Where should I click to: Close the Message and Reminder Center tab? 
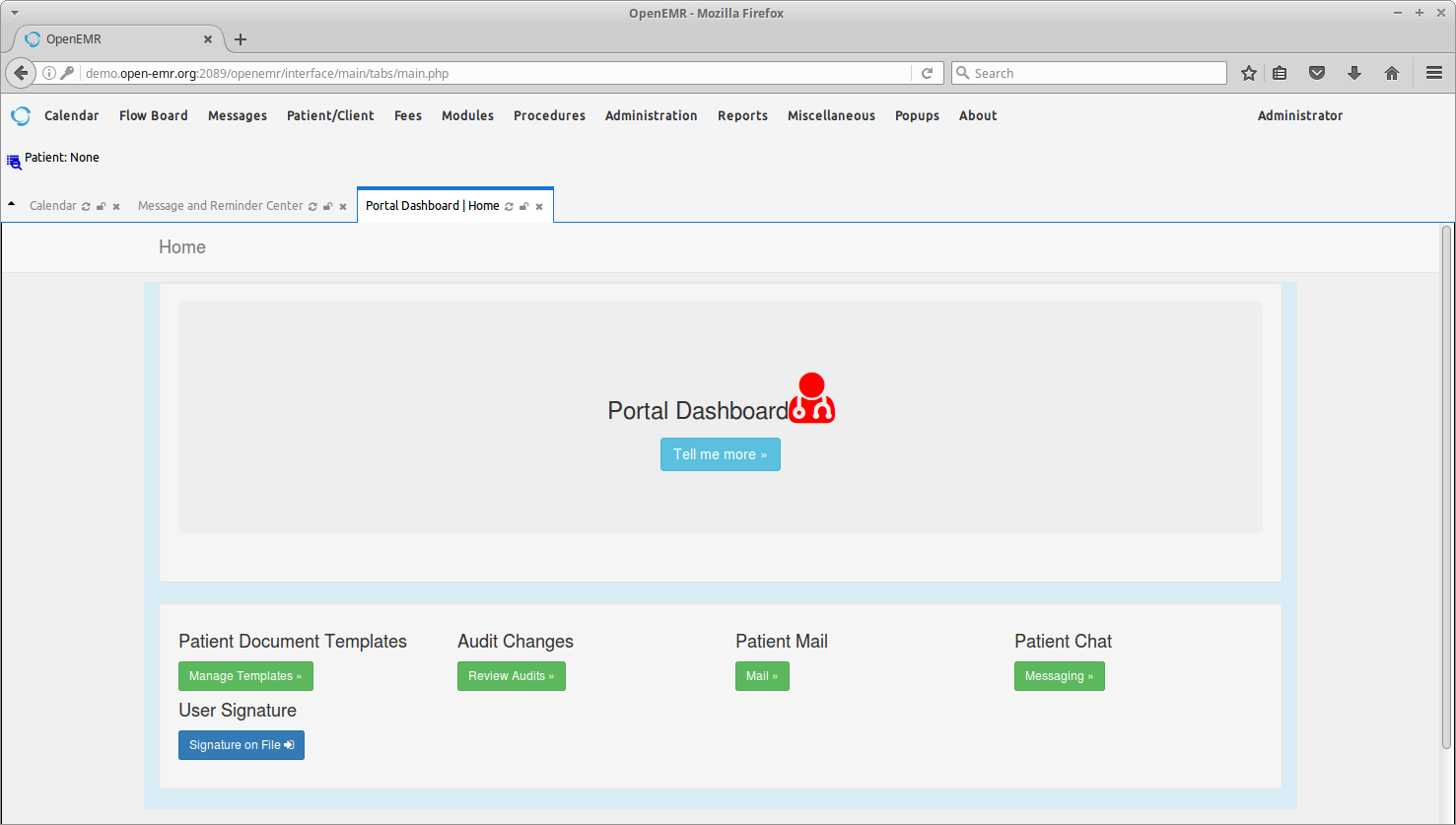pos(343,206)
